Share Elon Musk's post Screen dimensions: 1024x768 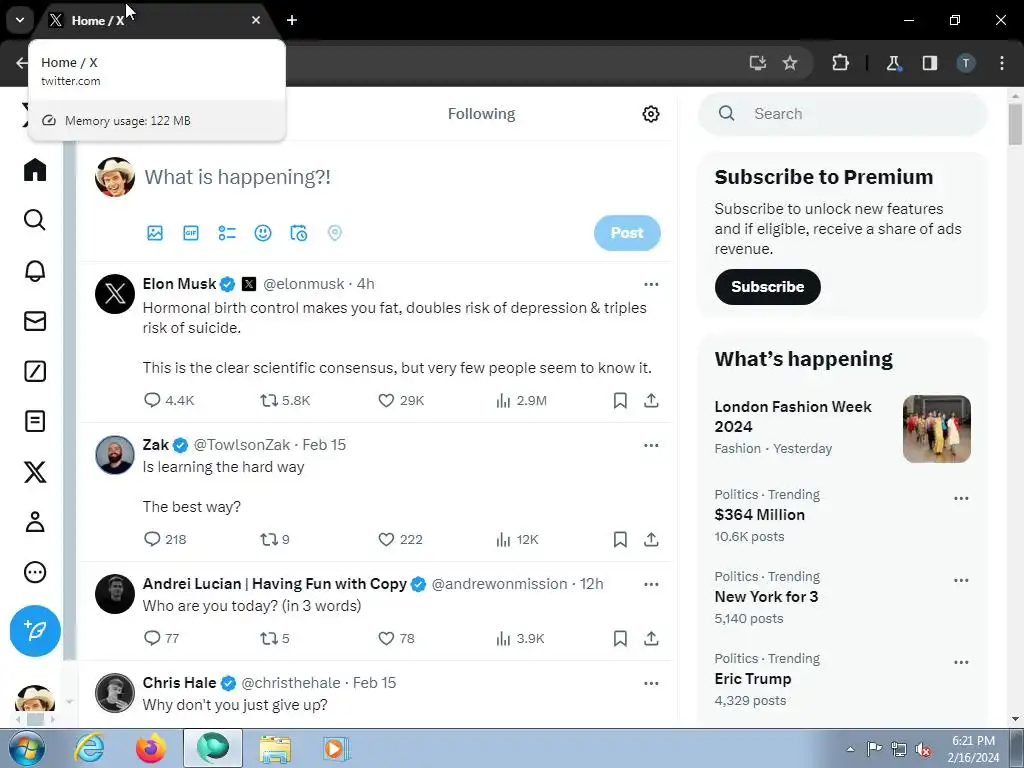pyautogui.click(x=651, y=400)
